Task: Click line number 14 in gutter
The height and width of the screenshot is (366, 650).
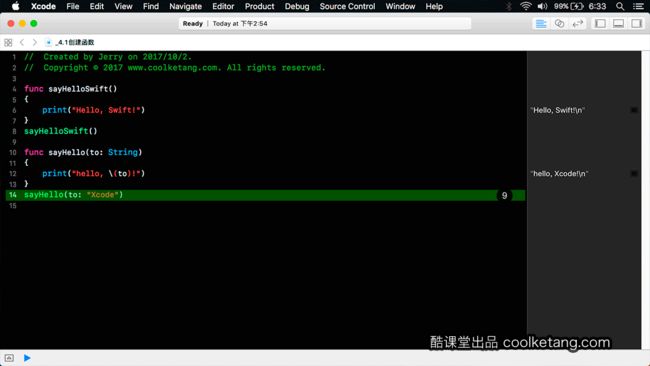Action: coord(13,195)
